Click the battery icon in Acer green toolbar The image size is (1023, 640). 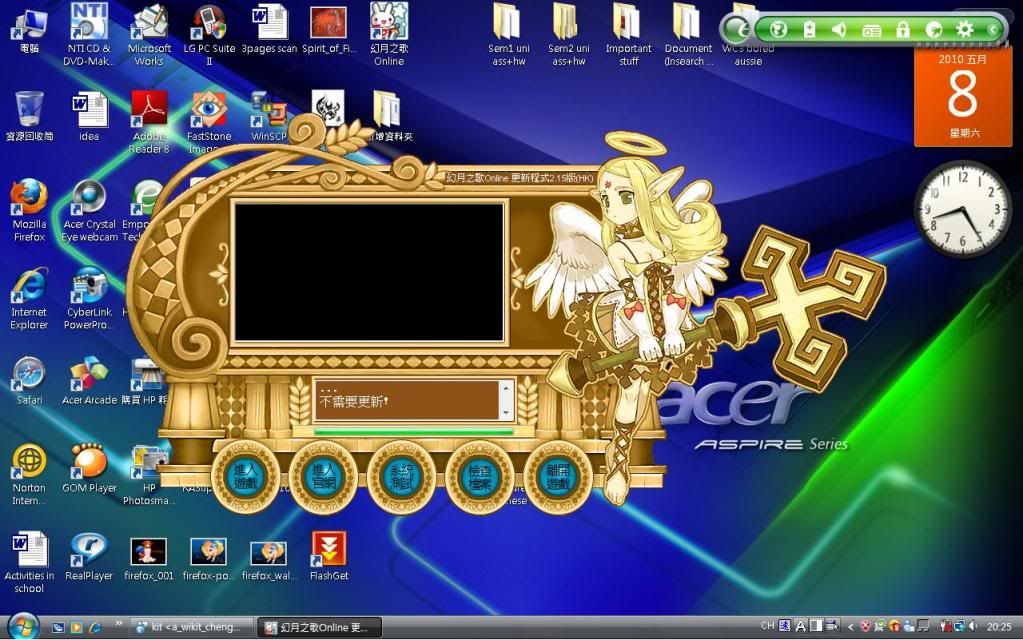(809, 29)
